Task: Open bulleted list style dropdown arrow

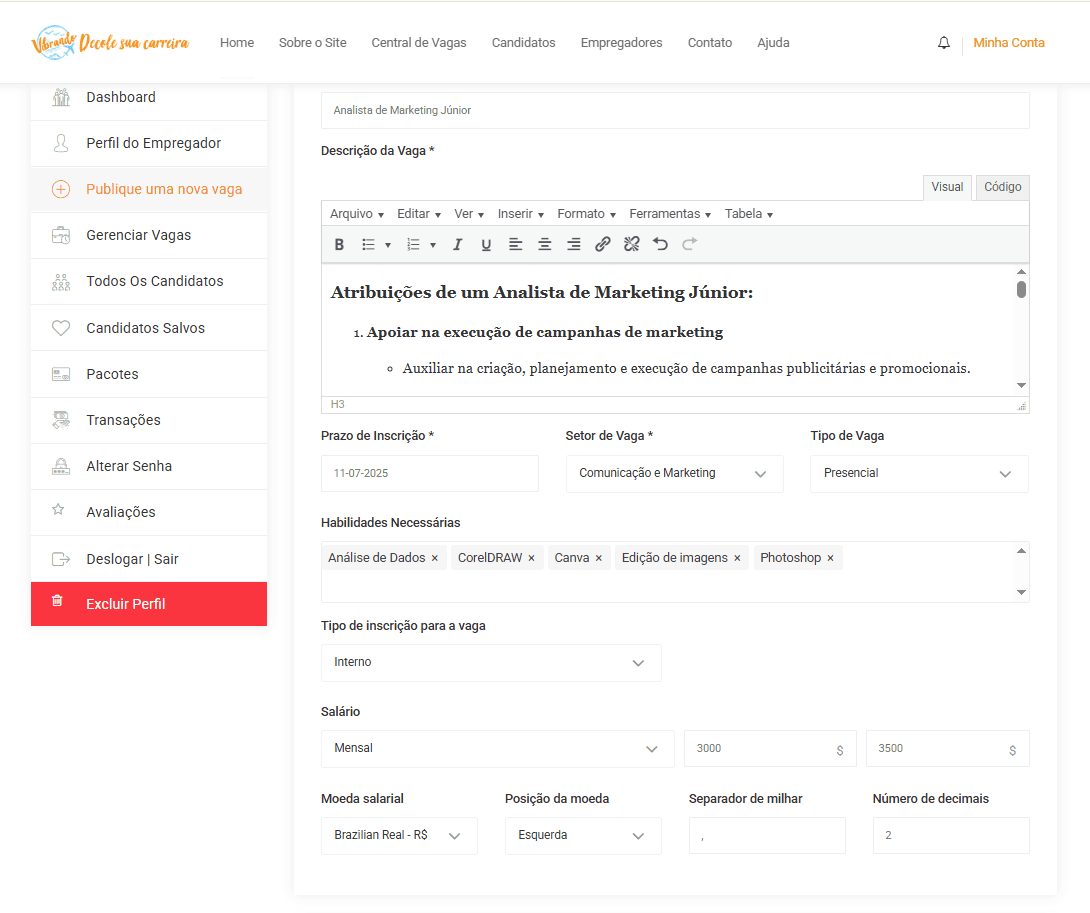Action: pyautogui.click(x=388, y=245)
